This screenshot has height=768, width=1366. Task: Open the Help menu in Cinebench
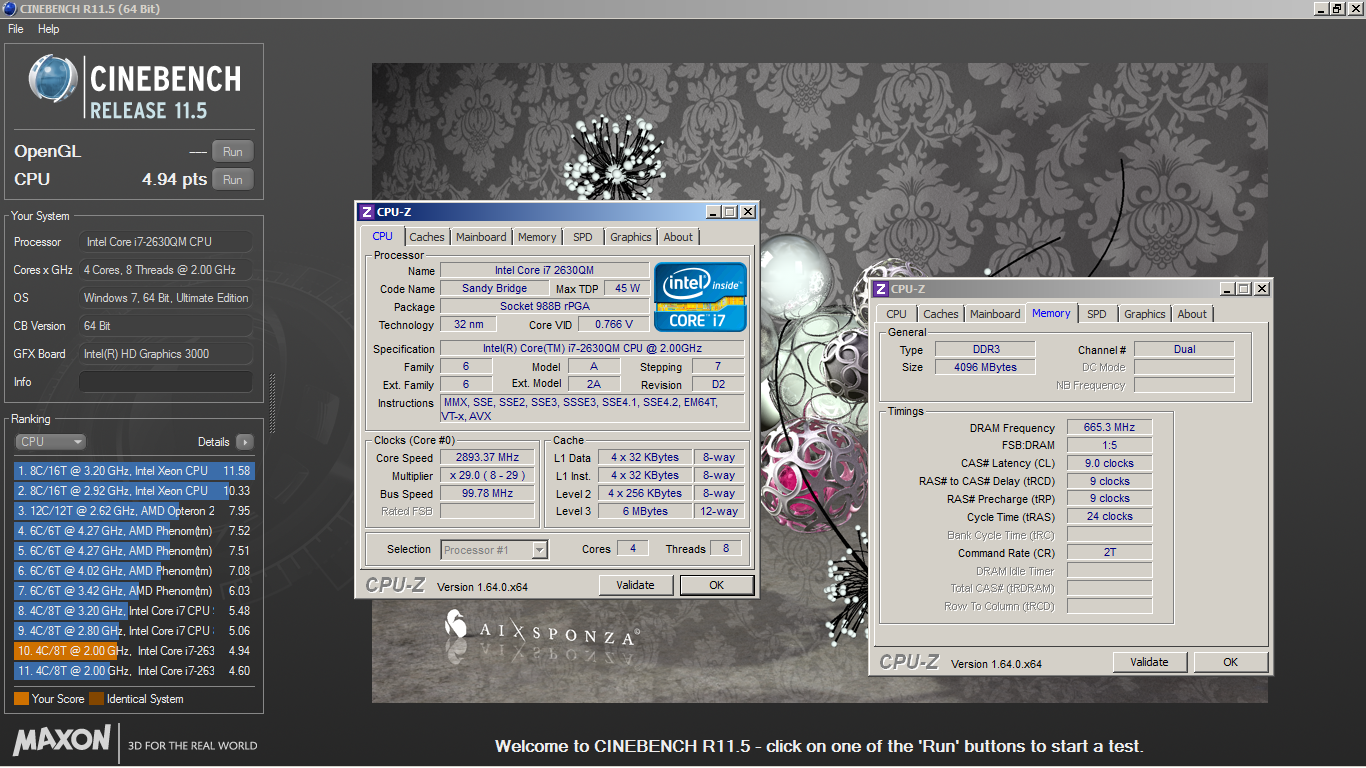pyautogui.click(x=49, y=29)
